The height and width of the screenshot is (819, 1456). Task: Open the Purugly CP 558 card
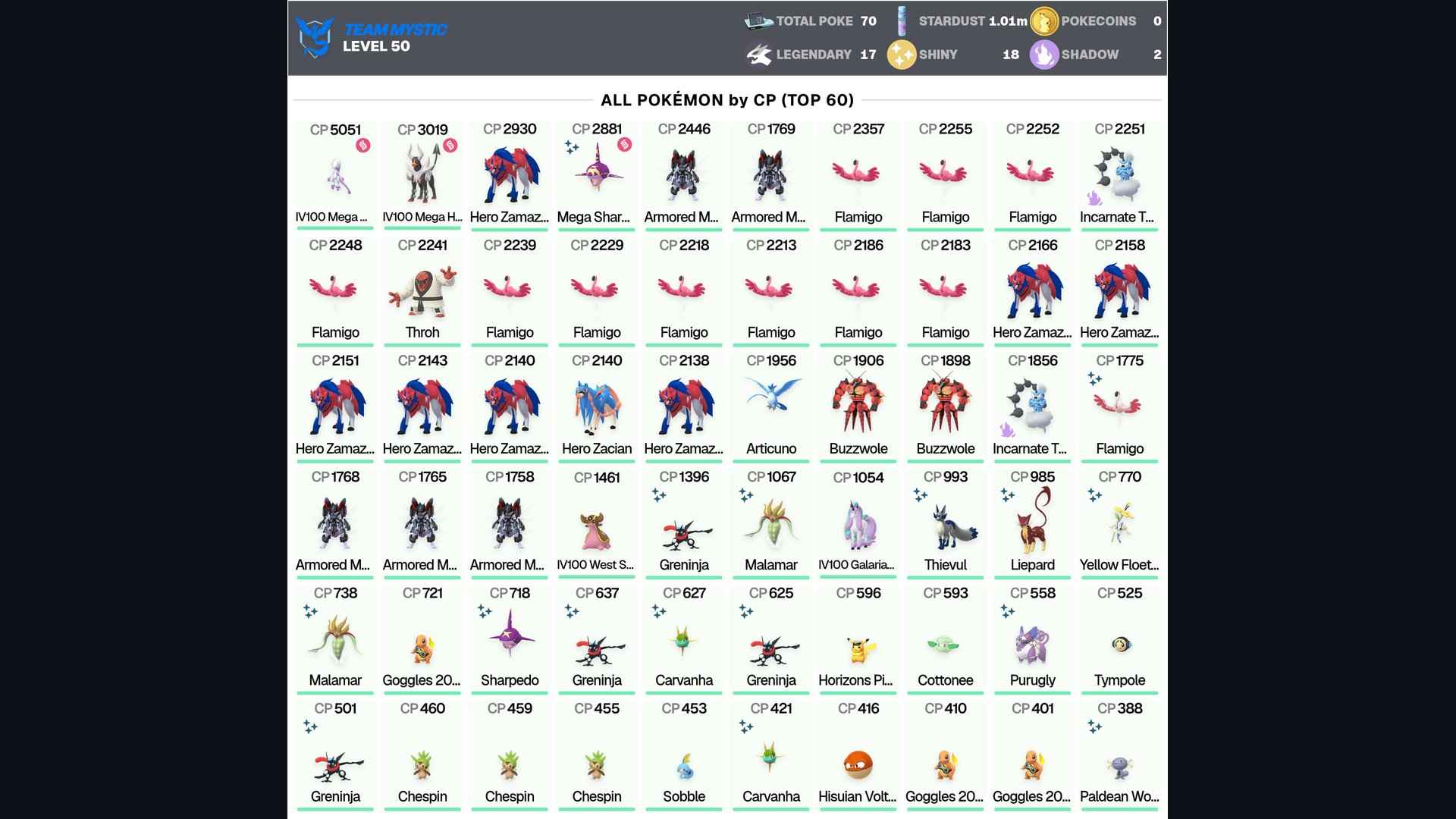(1033, 639)
